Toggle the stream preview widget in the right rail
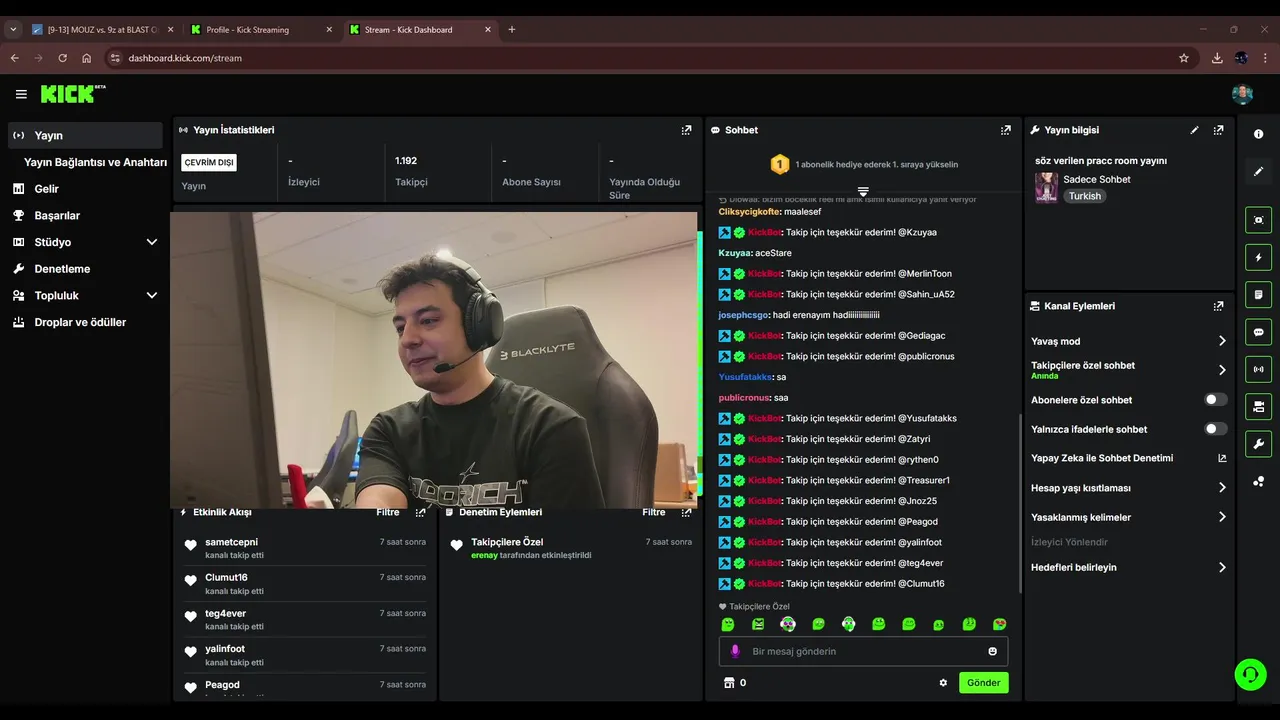1280x720 pixels. click(x=1258, y=220)
